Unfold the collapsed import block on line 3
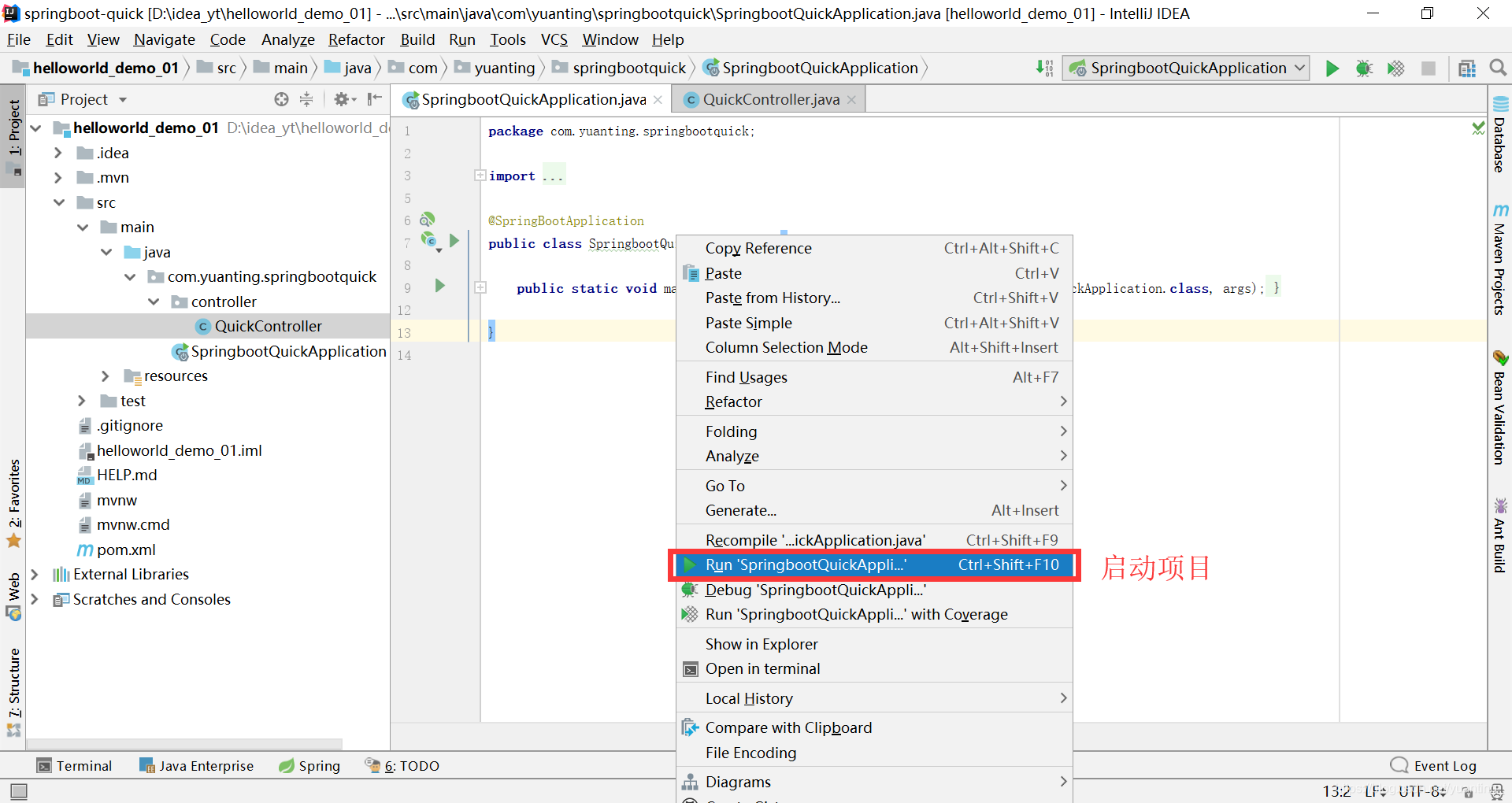 point(480,175)
